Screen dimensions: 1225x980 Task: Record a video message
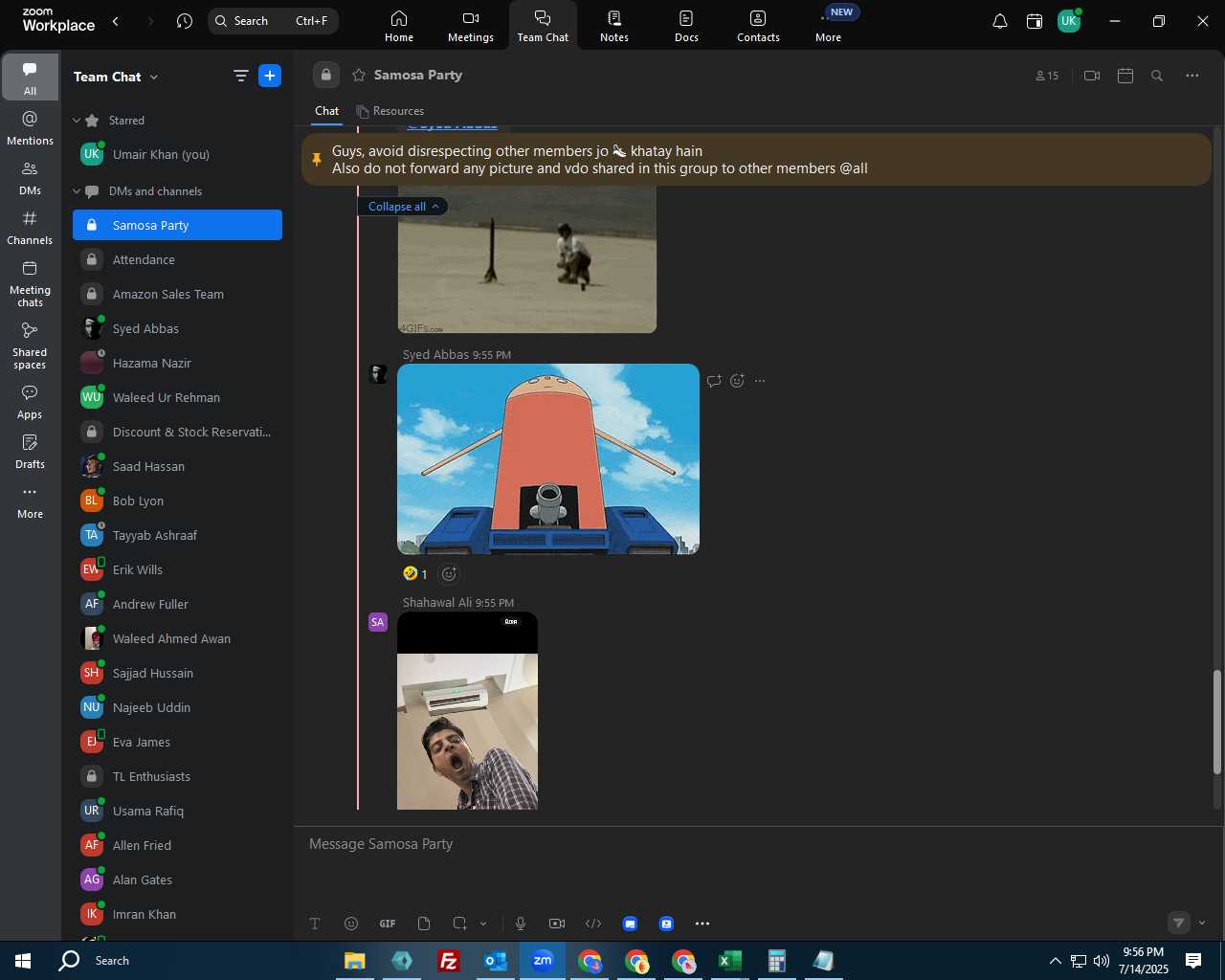tap(557, 924)
